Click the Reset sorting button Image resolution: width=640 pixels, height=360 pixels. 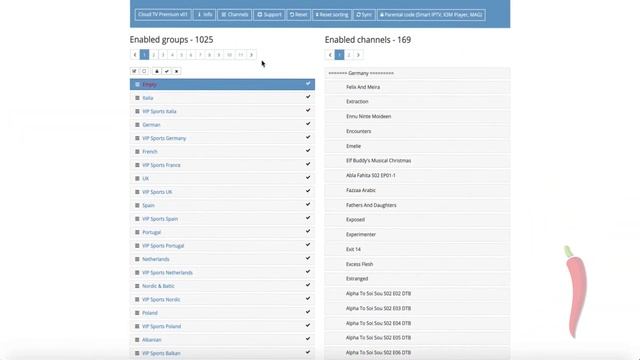[x=332, y=15]
